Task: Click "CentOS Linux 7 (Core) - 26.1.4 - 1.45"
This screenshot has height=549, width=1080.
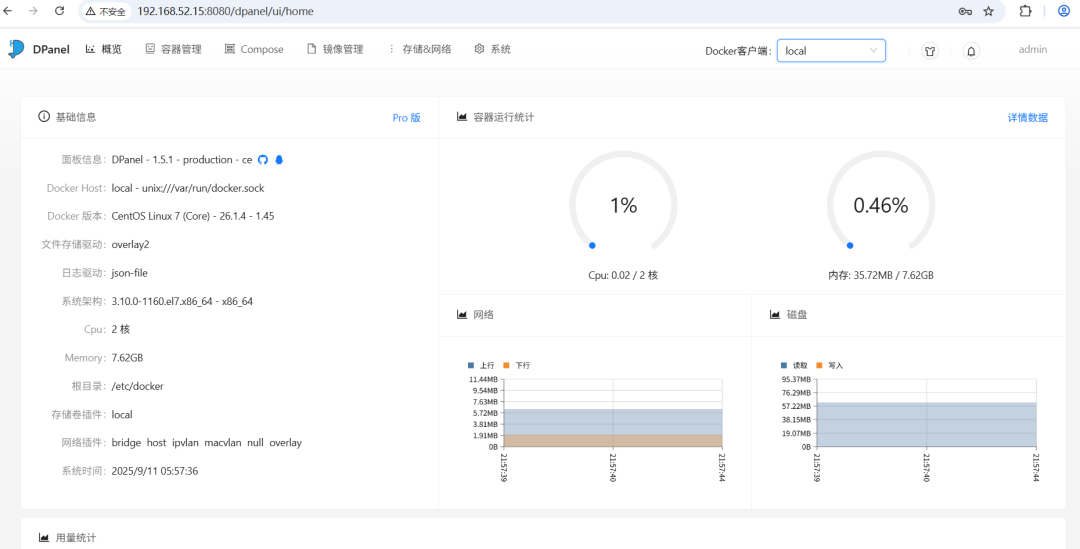Action: coord(193,216)
